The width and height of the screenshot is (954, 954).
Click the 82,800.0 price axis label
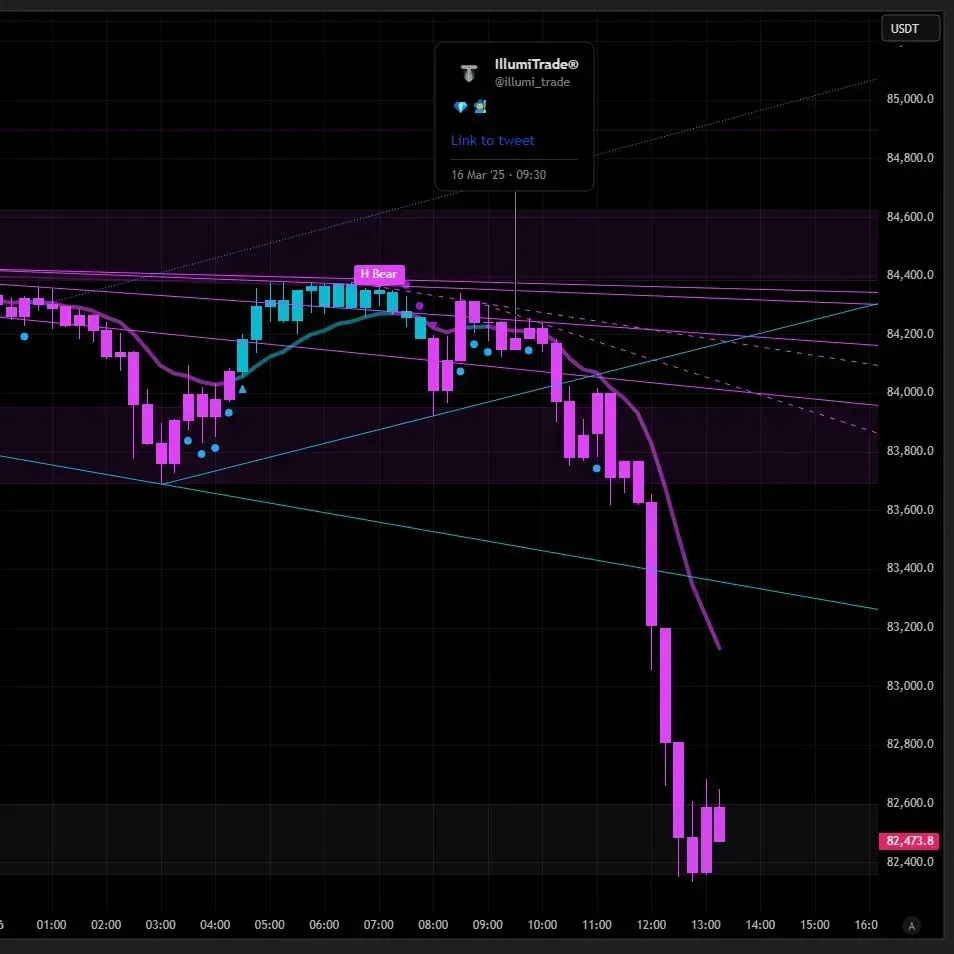click(910, 744)
